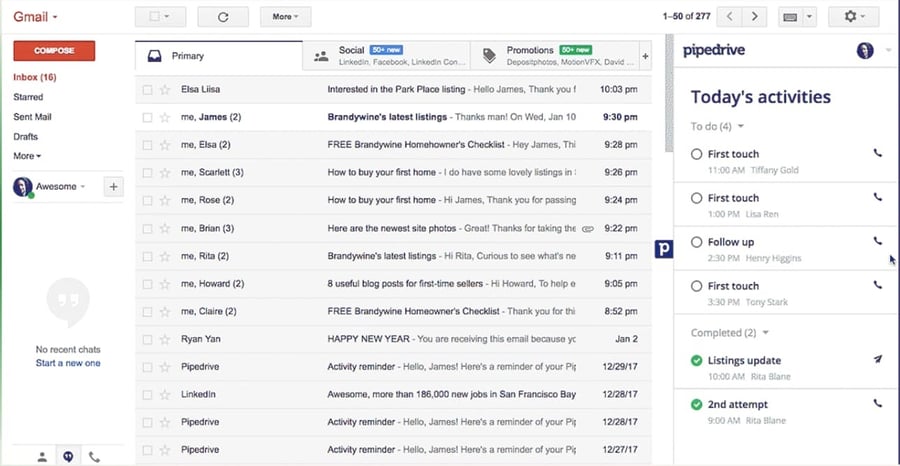The image size is (900, 466).
Task: Star the Elsa Liisa email
Action: coord(165,90)
